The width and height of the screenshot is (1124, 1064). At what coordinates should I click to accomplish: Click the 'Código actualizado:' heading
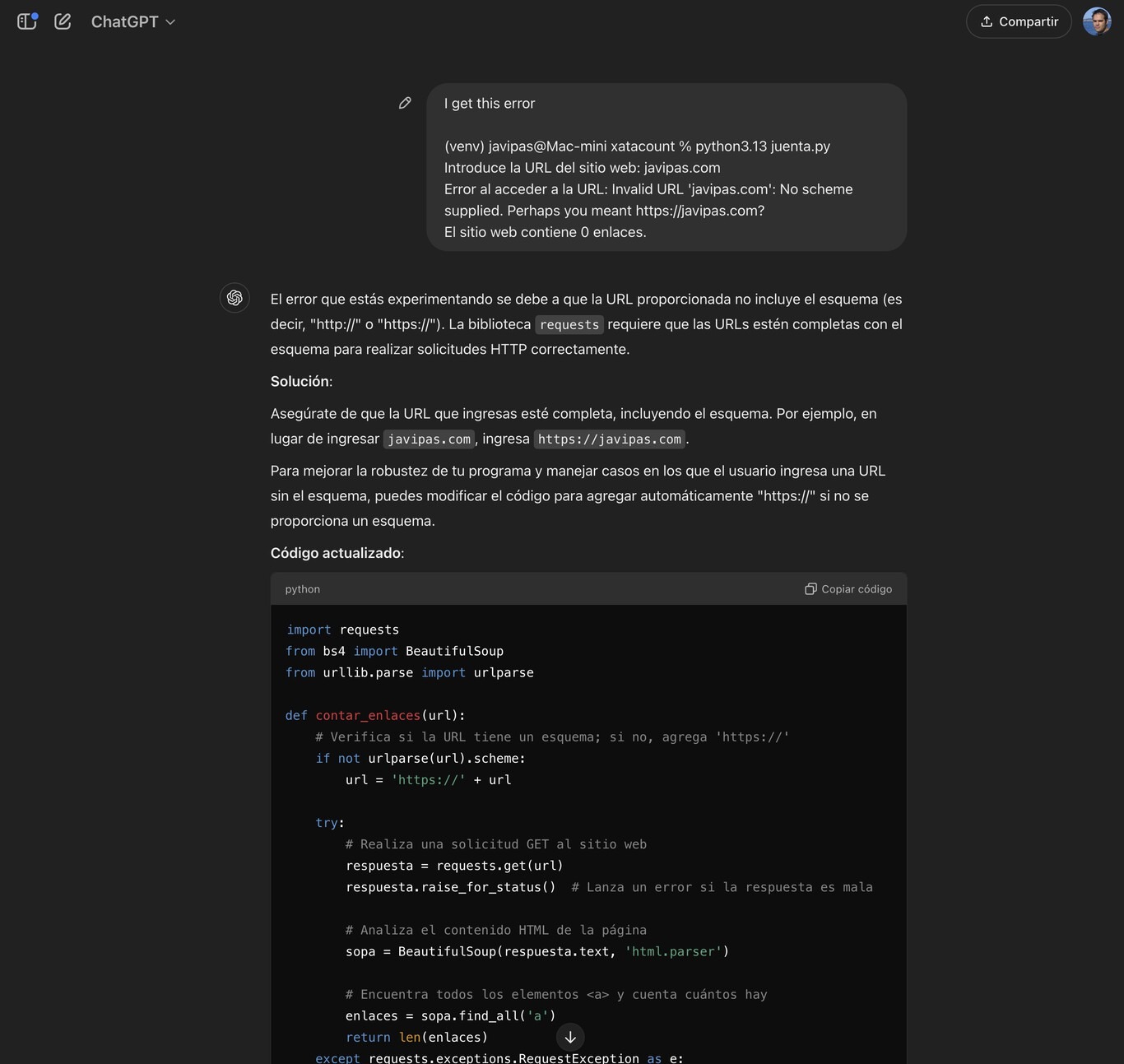coord(337,553)
